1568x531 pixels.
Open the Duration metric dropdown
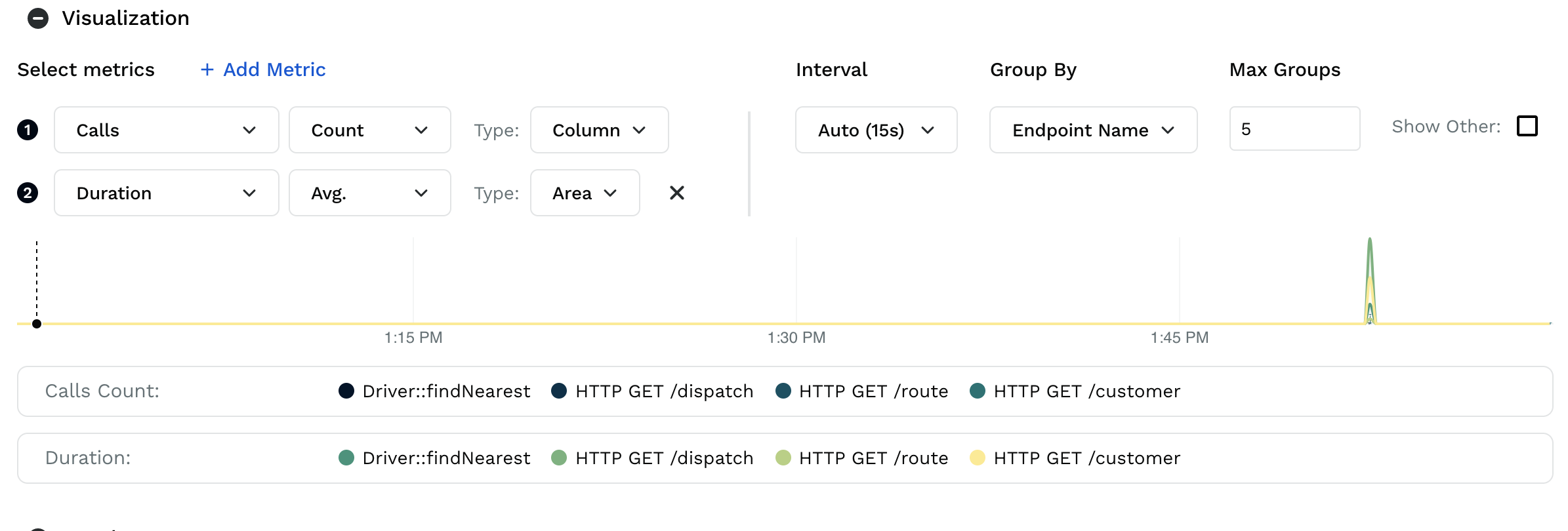coord(167,193)
